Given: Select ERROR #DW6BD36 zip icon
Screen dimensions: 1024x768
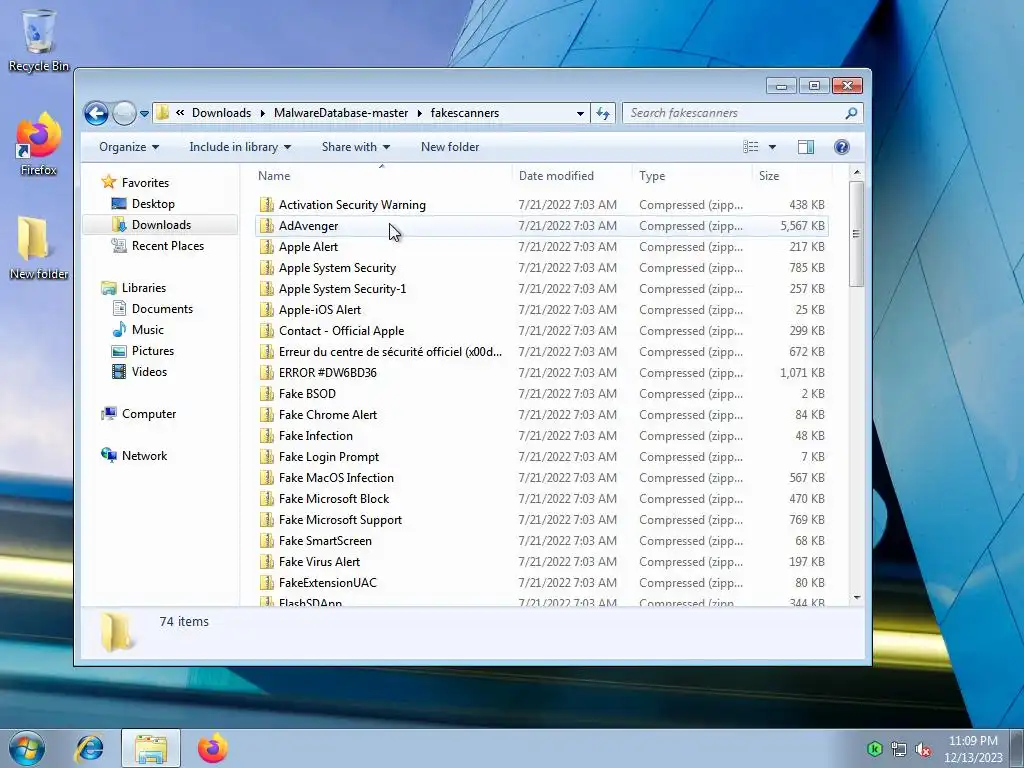Looking at the screenshot, I should pos(266,373).
